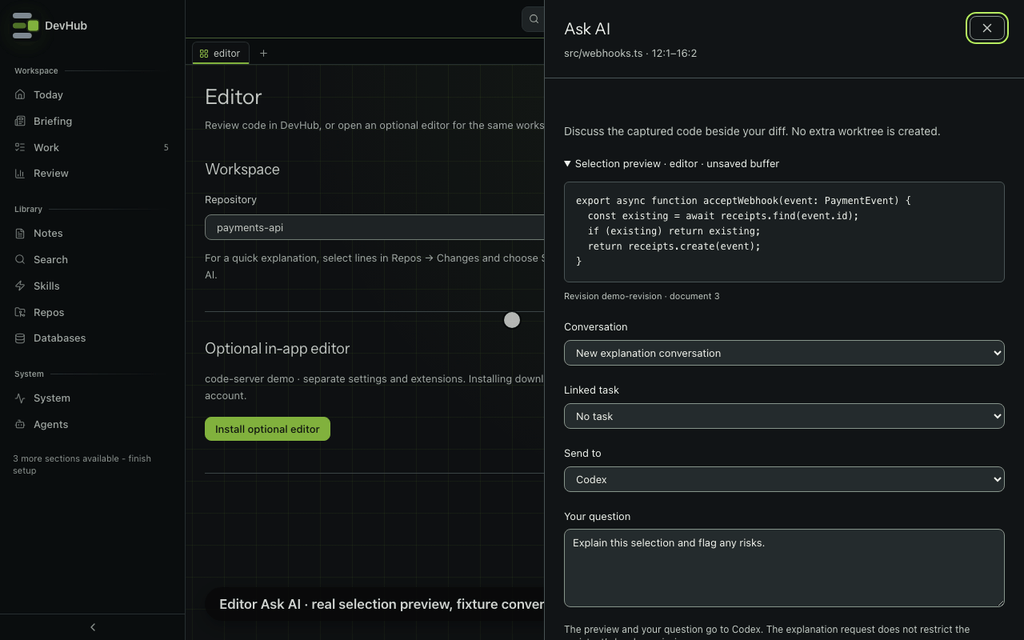Click the Agents robot icon
This screenshot has height=640, width=1024.
pyautogui.click(x=20, y=424)
